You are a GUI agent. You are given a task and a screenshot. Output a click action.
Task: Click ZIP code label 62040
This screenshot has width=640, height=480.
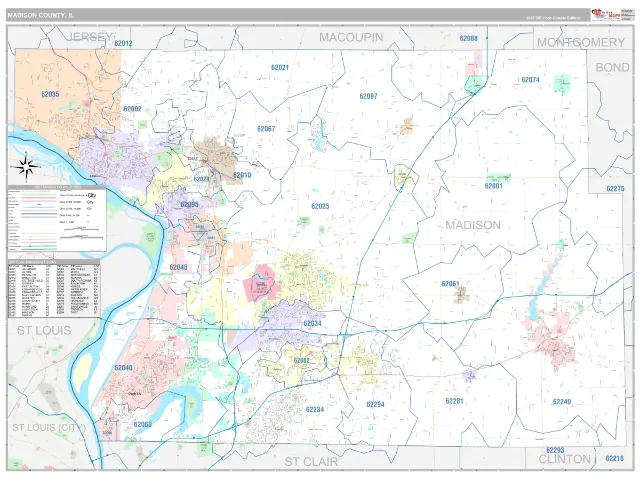pos(123,368)
